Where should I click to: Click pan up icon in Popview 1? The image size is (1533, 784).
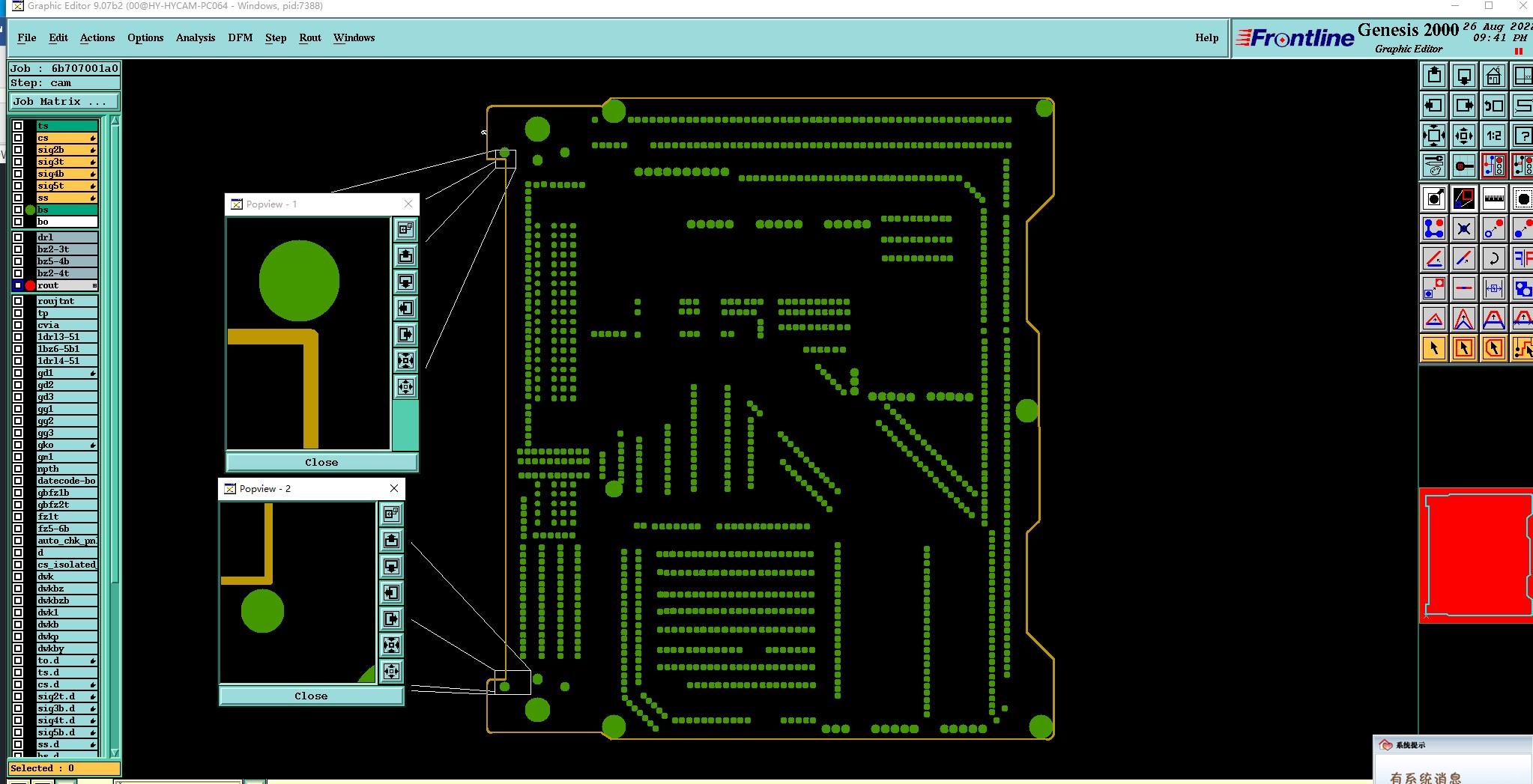[x=405, y=256]
